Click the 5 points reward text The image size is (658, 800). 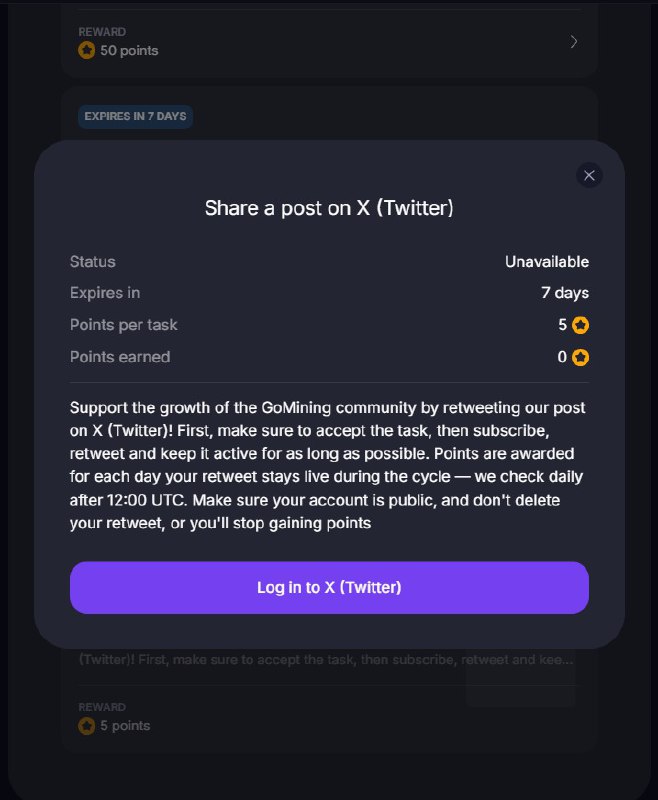click(125, 726)
